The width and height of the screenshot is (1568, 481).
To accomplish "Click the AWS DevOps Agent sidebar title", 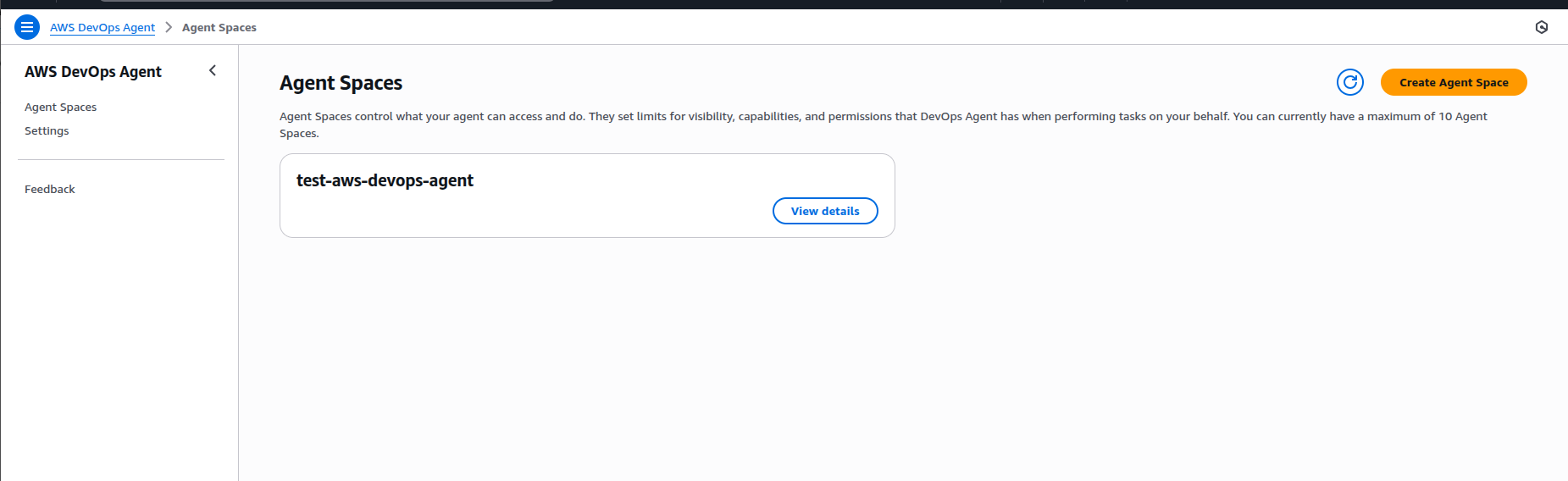I will 93,72.
